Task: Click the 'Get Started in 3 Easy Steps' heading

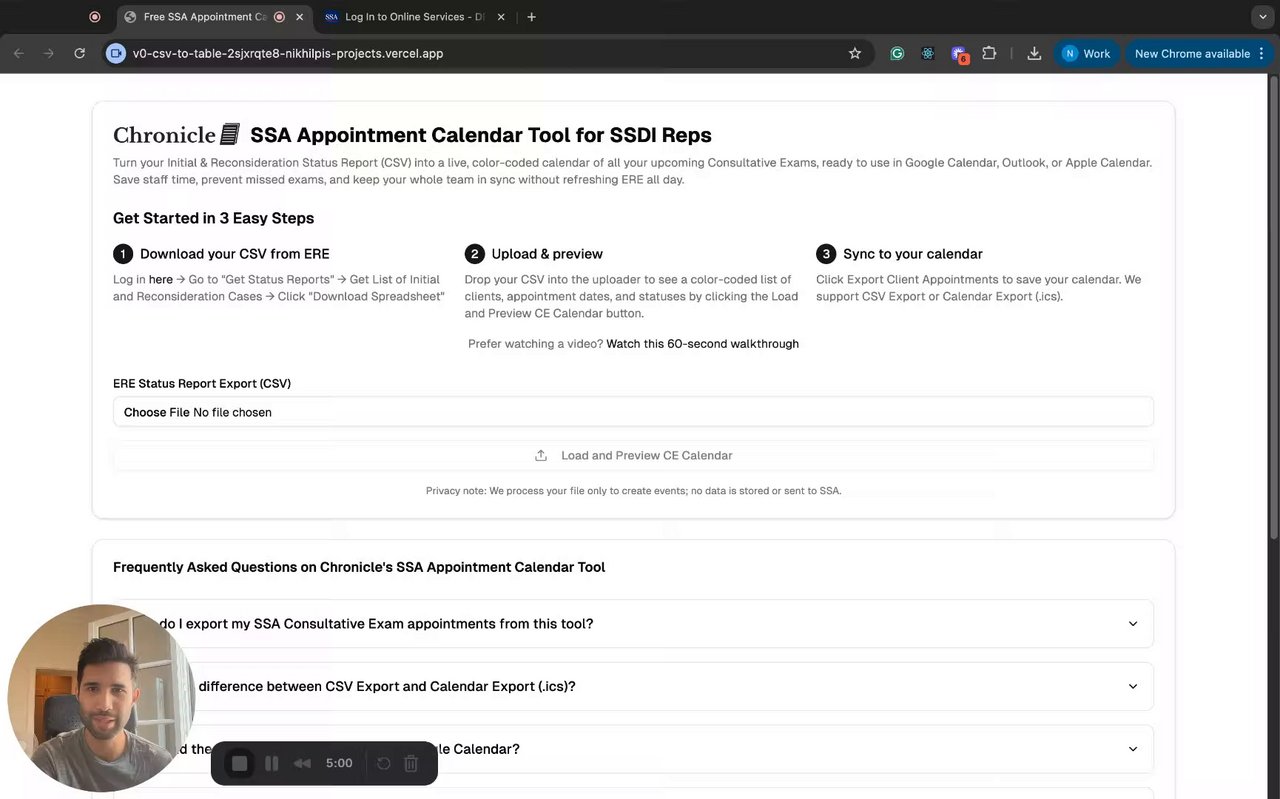Action: (213, 218)
